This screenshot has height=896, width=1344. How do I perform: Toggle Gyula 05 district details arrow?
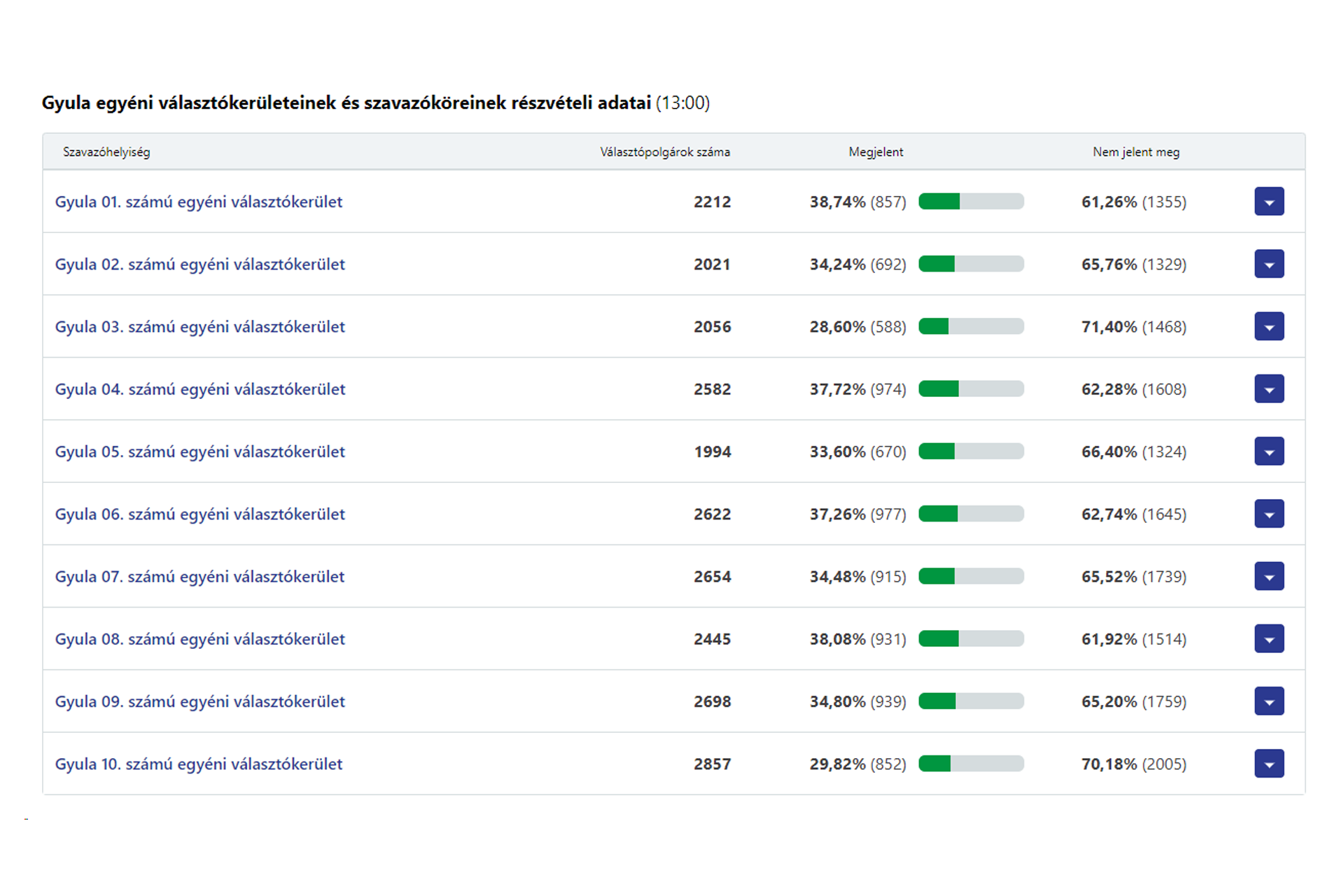tap(1268, 451)
